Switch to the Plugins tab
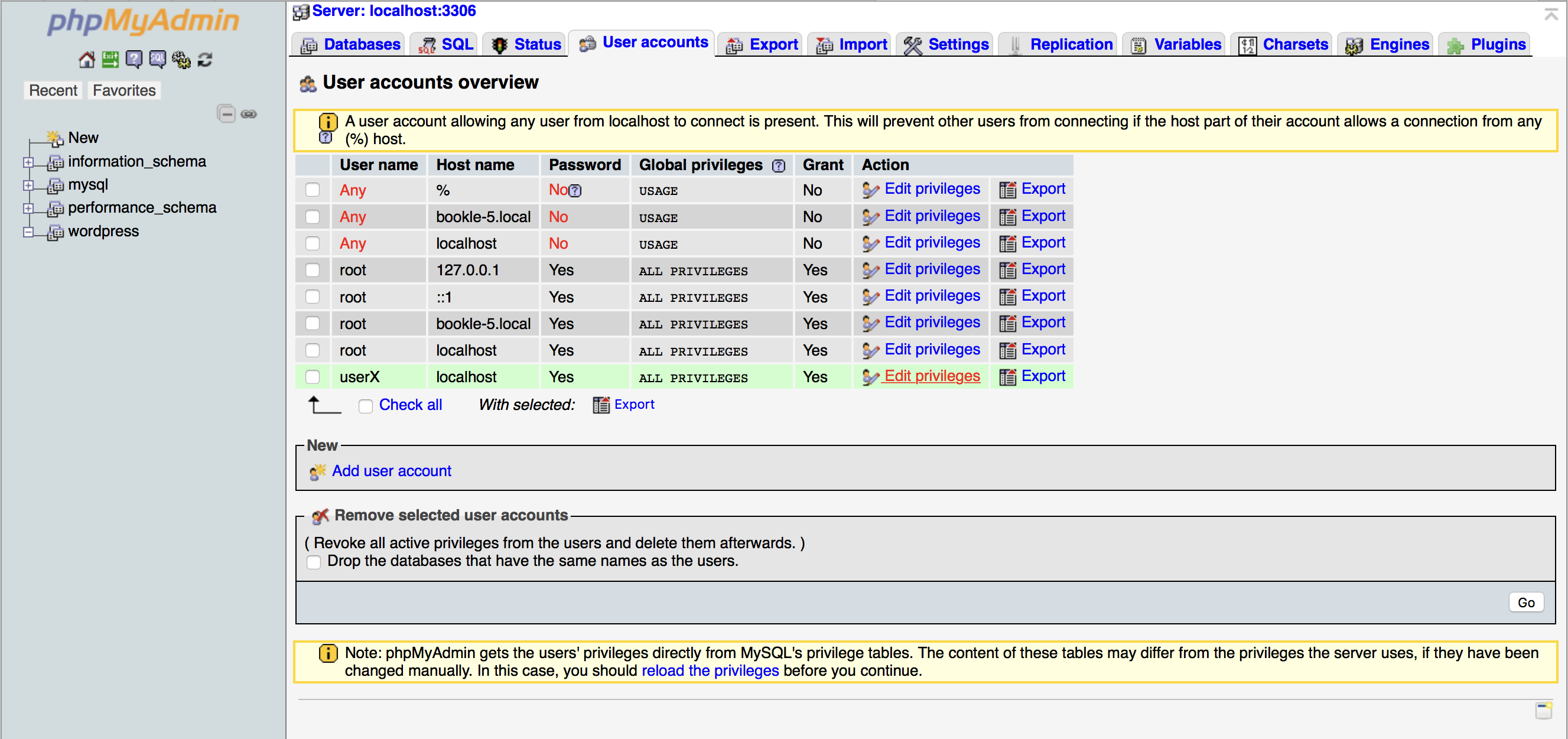 pyautogui.click(x=1486, y=44)
